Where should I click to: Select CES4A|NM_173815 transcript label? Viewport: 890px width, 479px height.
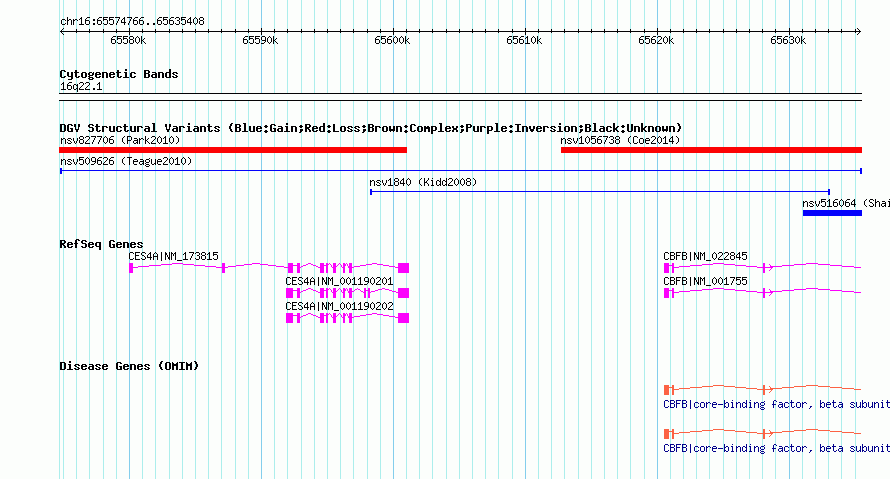pyautogui.click(x=173, y=257)
